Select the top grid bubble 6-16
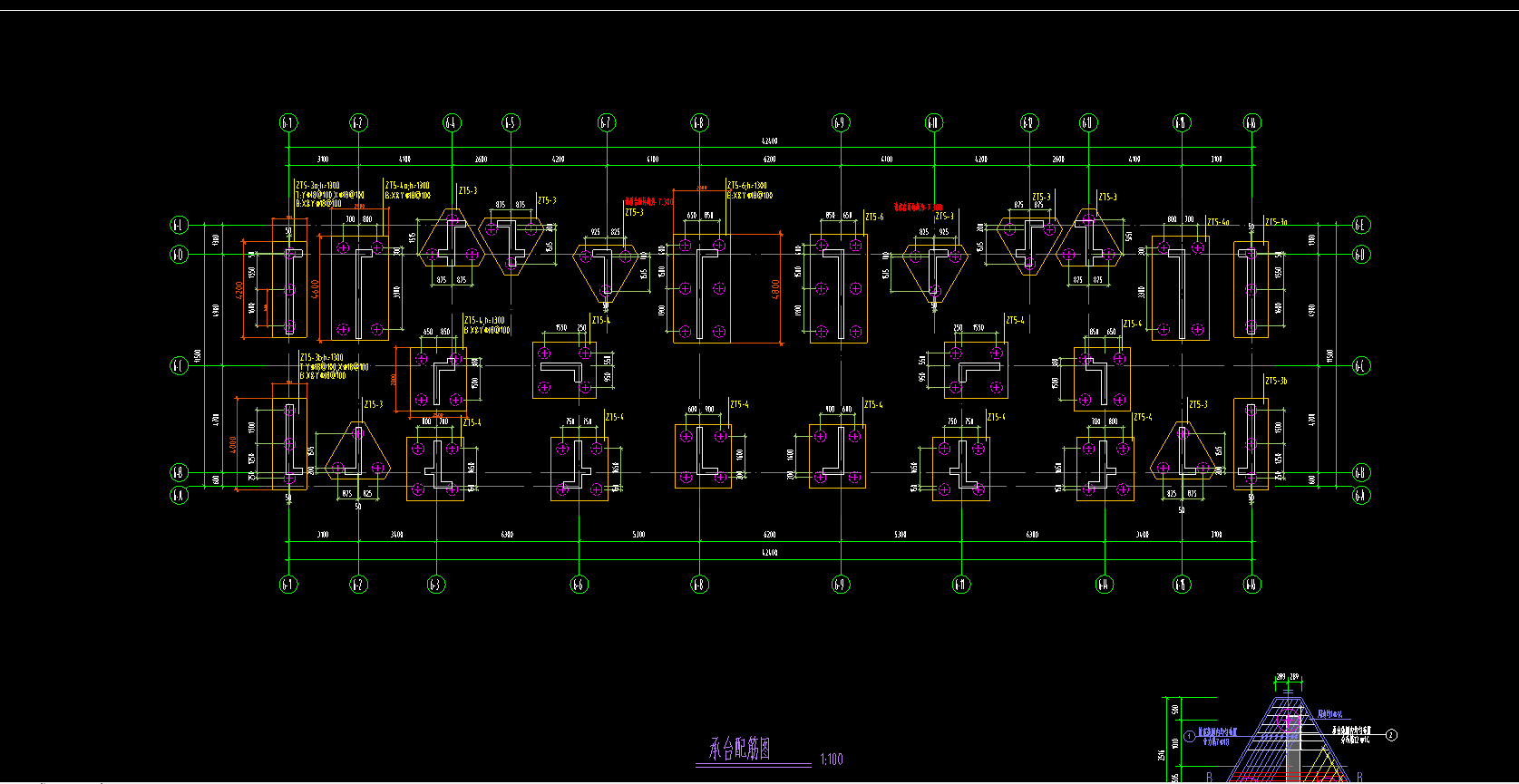 coord(1251,122)
